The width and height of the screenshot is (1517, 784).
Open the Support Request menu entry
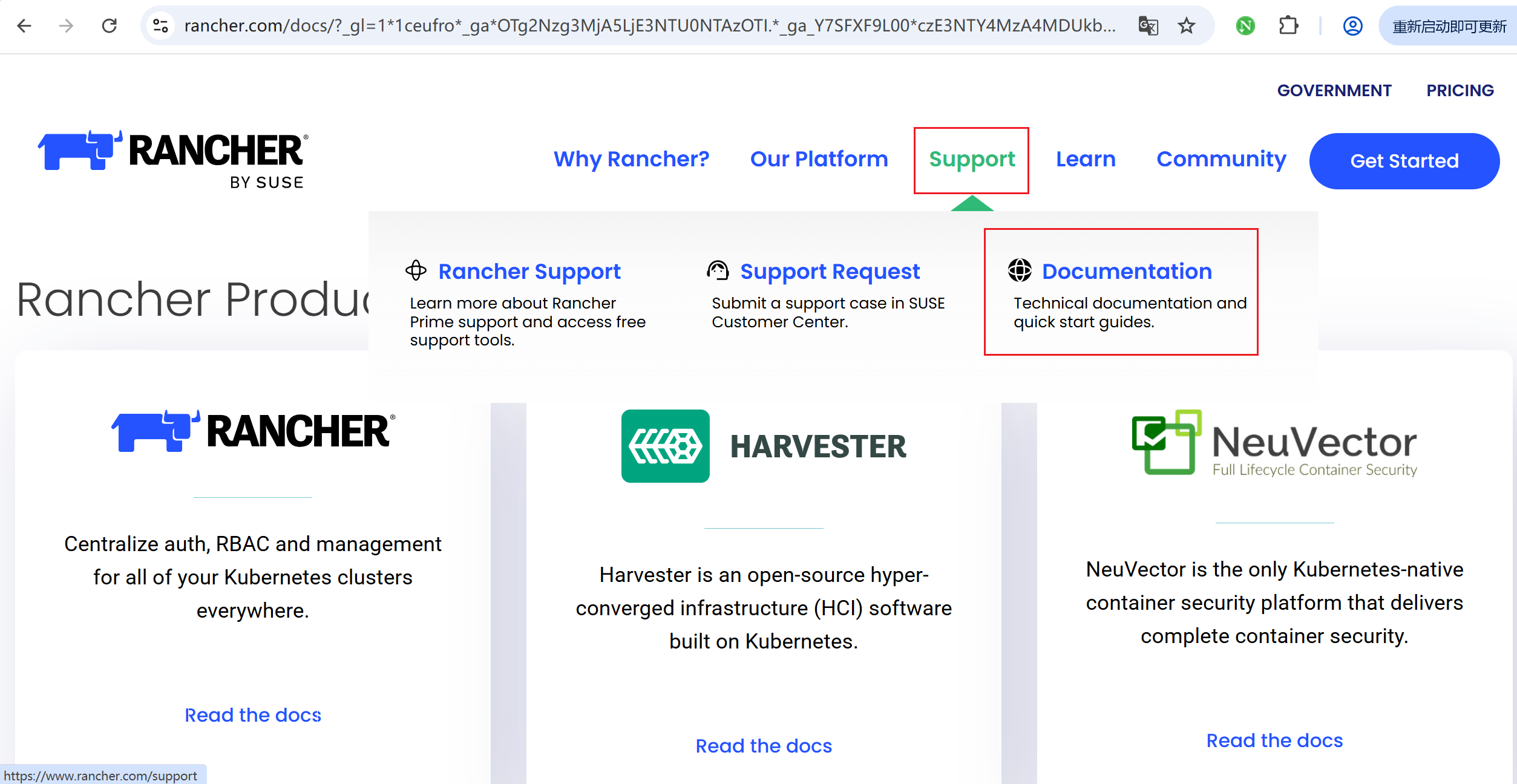(830, 272)
